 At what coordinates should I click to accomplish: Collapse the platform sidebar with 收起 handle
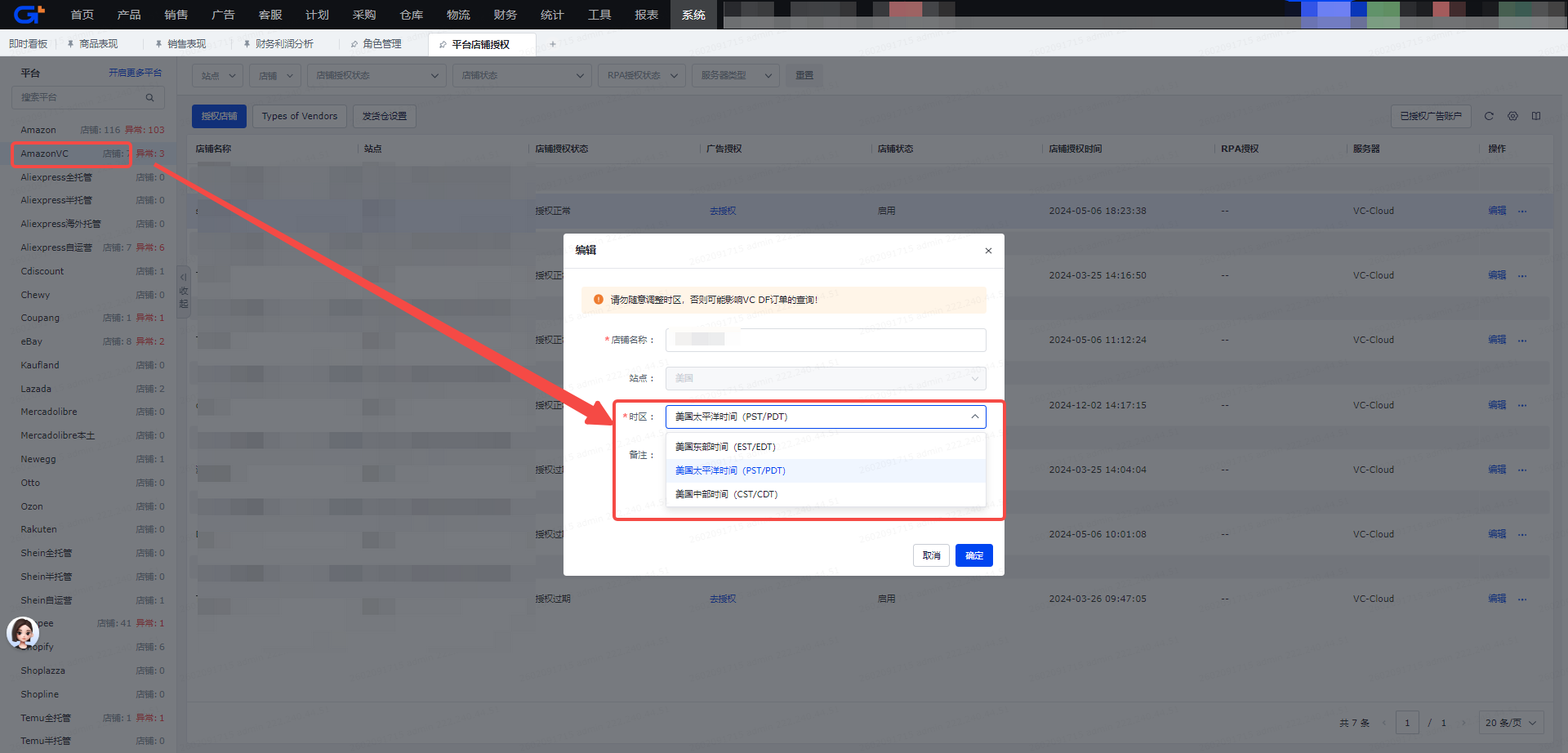184,292
